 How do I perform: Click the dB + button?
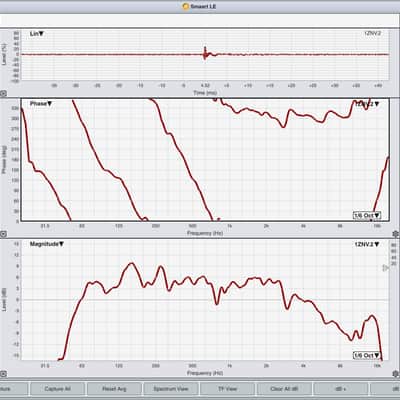coord(341,389)
